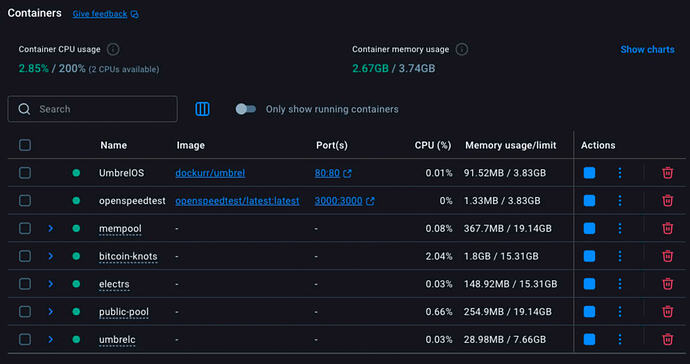Delete the bitcoin-knots container
This screenshot has height=364, width=690.
668,256
